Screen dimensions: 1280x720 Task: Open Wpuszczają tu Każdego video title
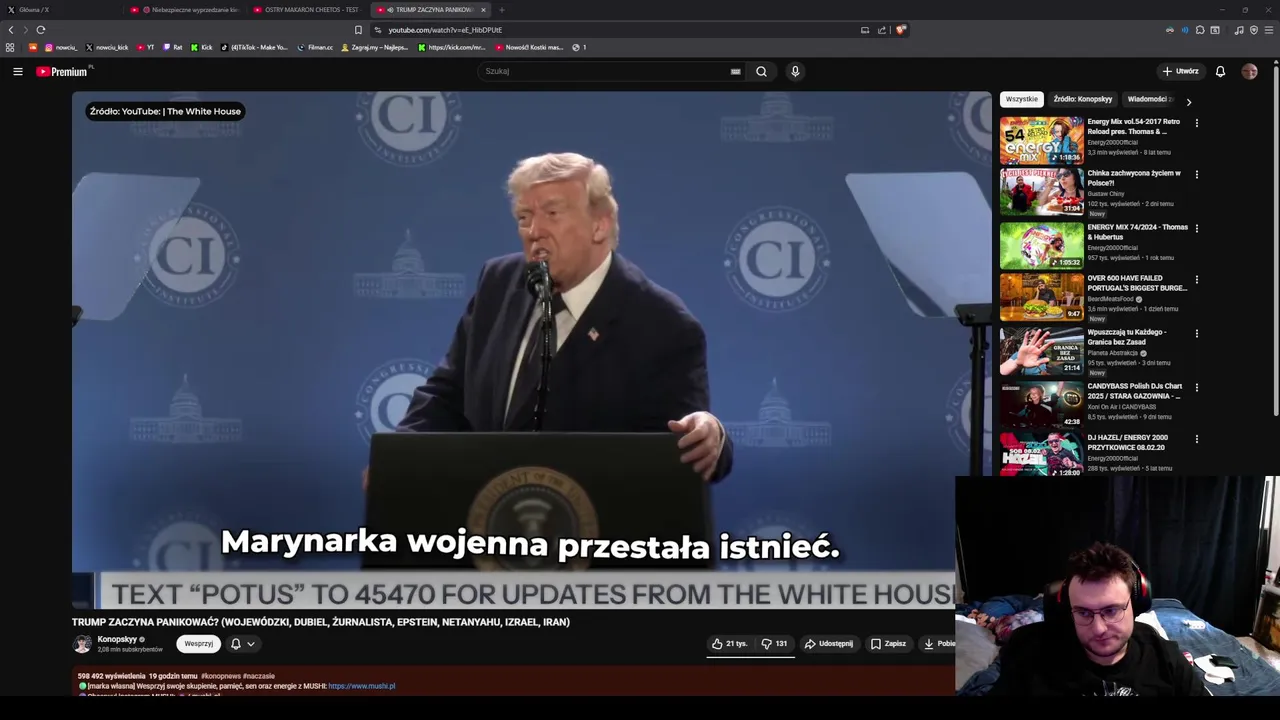1127,337
